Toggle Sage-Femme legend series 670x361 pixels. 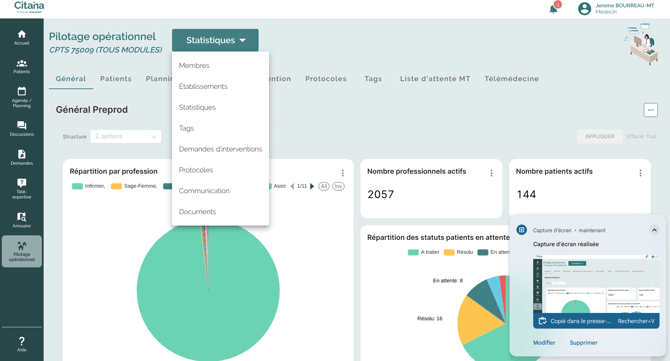[134, 186]
